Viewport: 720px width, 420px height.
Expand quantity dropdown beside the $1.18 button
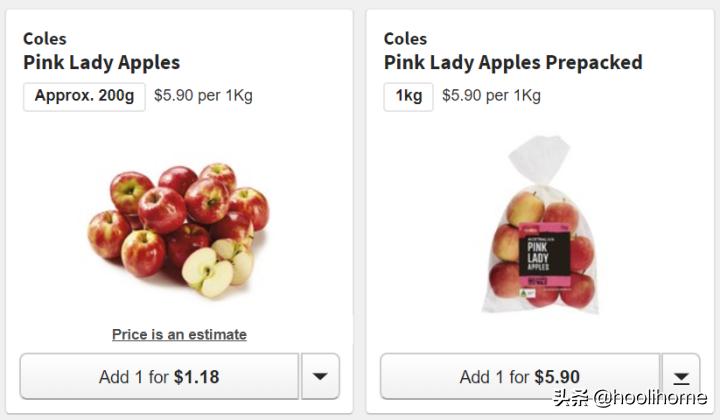click(320, 377)
